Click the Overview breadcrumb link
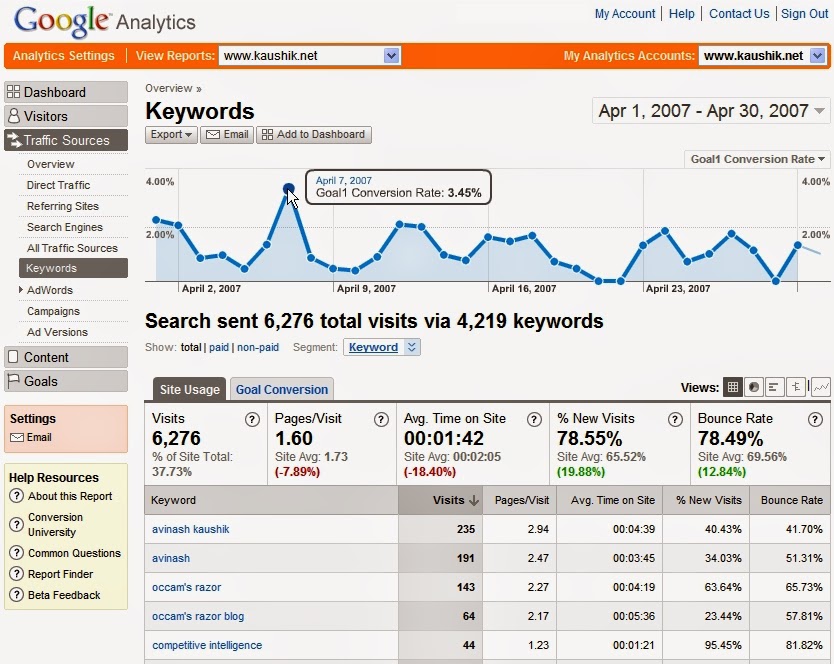 tap(169, 88)
